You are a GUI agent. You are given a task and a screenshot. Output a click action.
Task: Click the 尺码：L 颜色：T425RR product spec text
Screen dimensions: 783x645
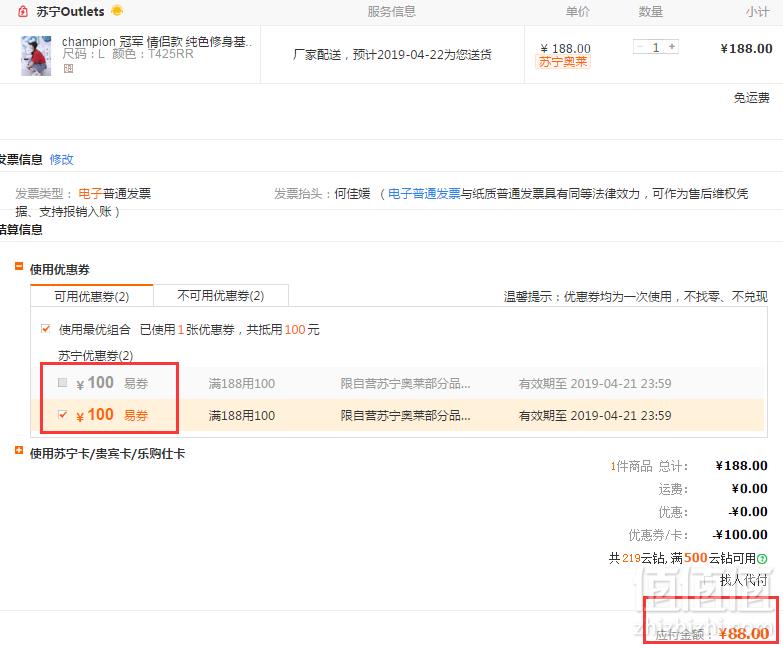pyautogui.click(x=128, y=54)
